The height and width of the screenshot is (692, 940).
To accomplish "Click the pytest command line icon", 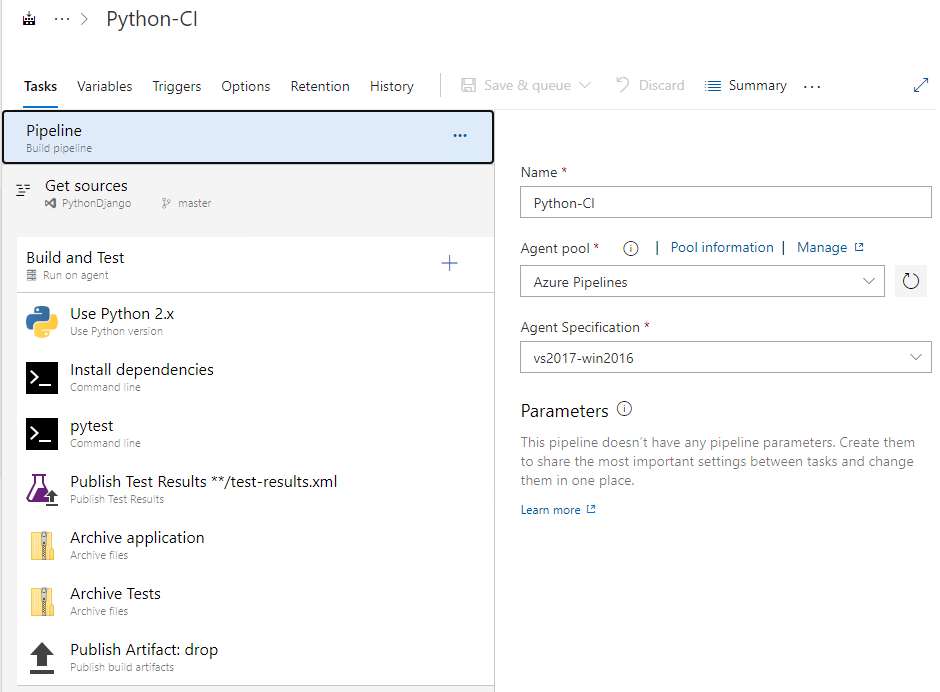I will 42,434.
